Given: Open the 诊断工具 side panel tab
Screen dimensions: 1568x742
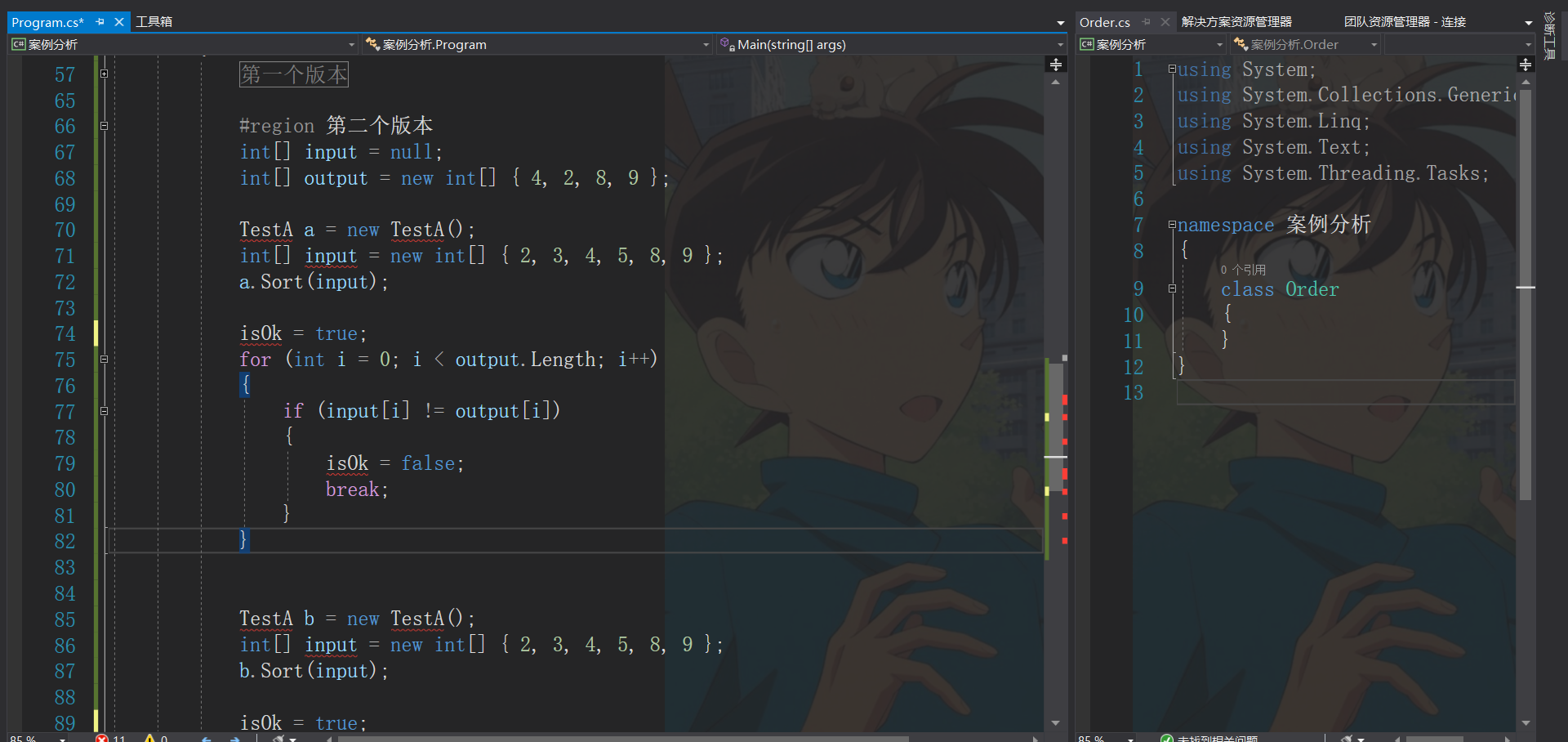Looking at the screenshot, I should [x=1549, y=36].
